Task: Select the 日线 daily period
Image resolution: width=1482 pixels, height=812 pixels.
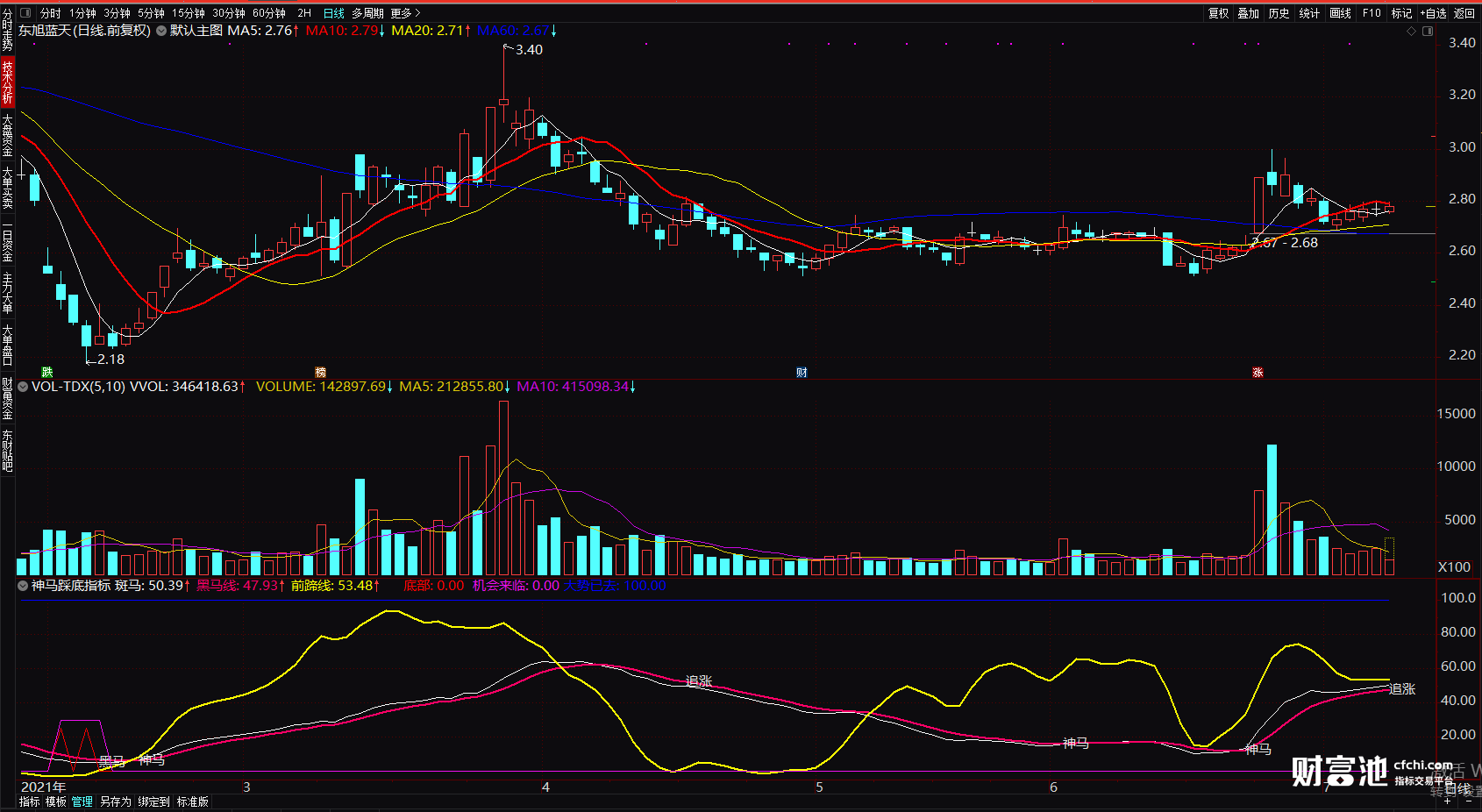Action: [x=334, y=13]
